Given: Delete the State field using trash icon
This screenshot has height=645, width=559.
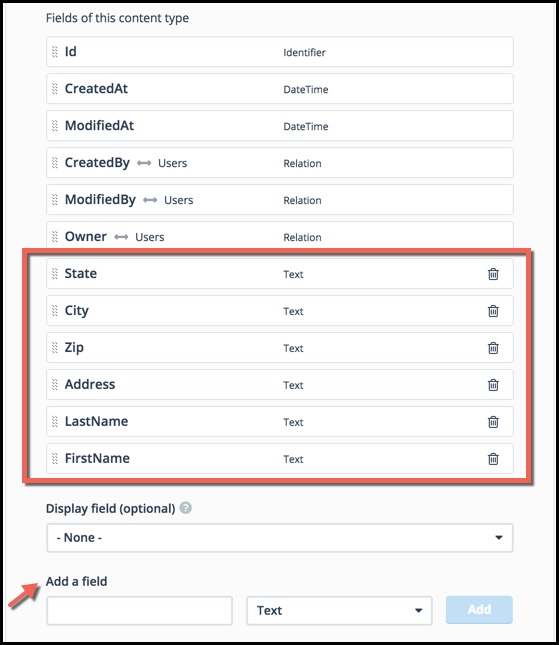Looking at the screenshot, I should tap(493, 274).
